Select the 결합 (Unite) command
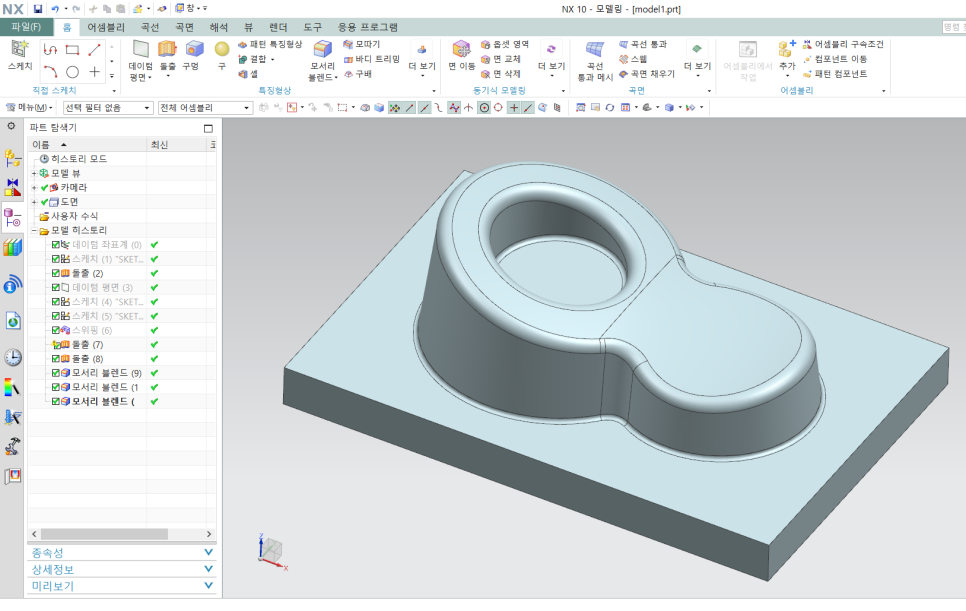 (x=254, y=59)
